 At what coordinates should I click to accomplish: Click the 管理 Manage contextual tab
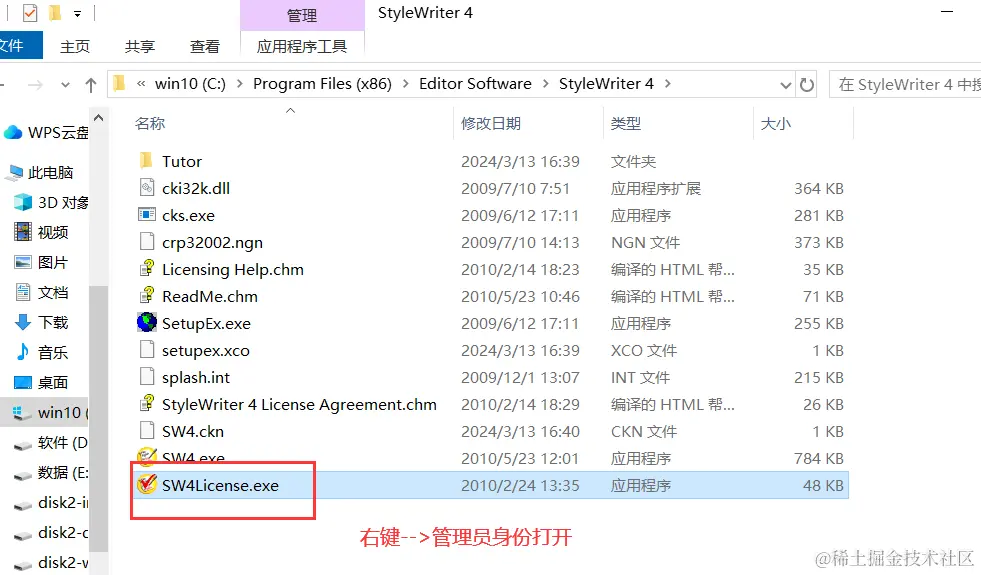(x=302, y=16)
